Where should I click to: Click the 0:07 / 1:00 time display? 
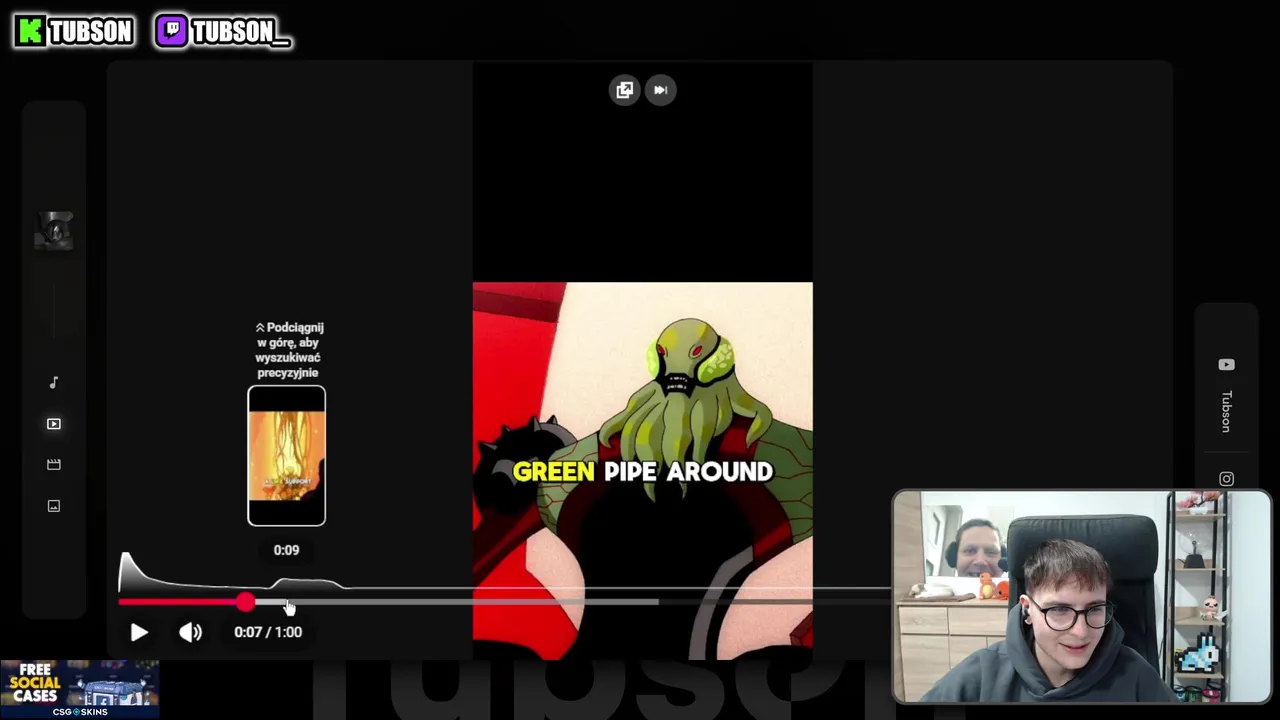(268, 632)
